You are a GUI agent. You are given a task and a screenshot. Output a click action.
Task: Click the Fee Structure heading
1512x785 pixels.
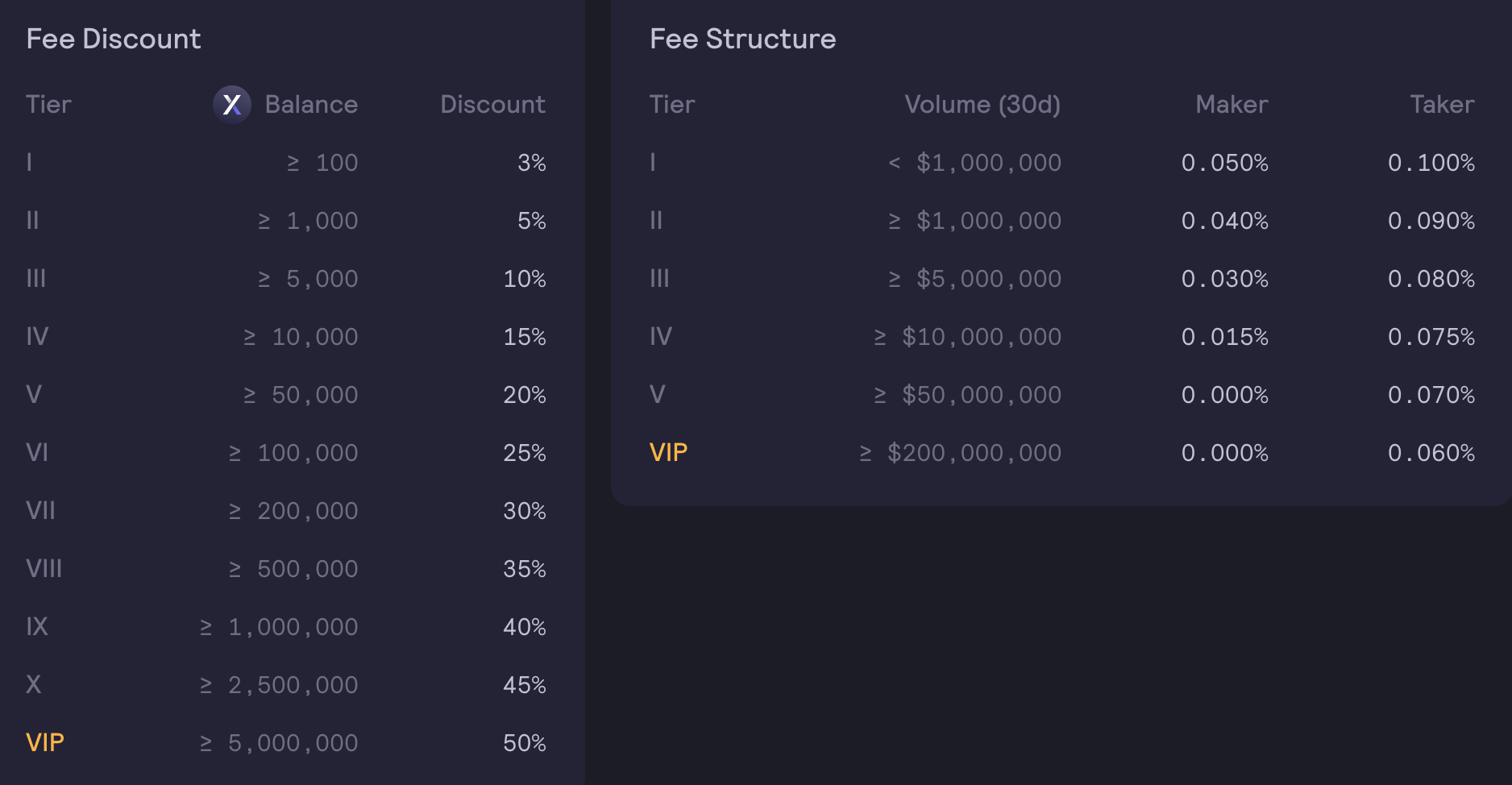click(742, 39)
